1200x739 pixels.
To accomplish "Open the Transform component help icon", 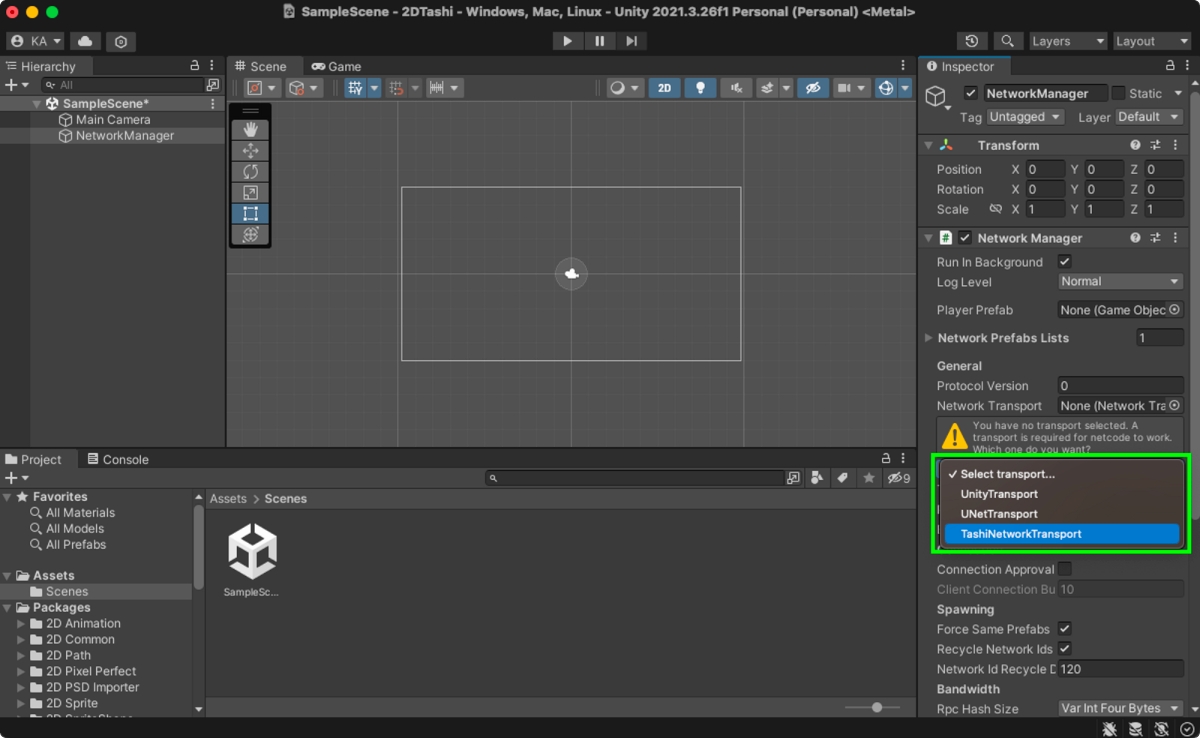I will click(1135, 145).
